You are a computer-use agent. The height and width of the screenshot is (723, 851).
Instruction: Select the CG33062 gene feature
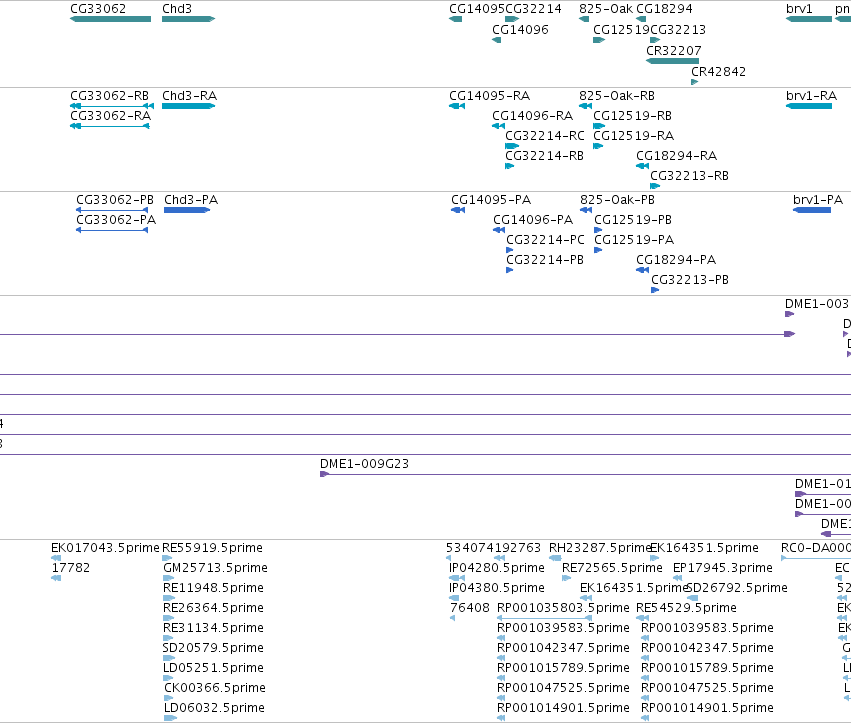click(111, 19)
